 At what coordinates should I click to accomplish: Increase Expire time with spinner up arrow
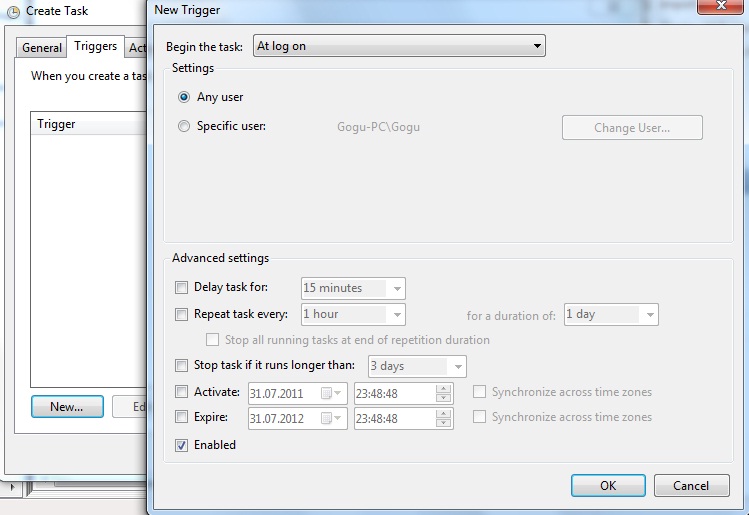click(x=444, y=414)
